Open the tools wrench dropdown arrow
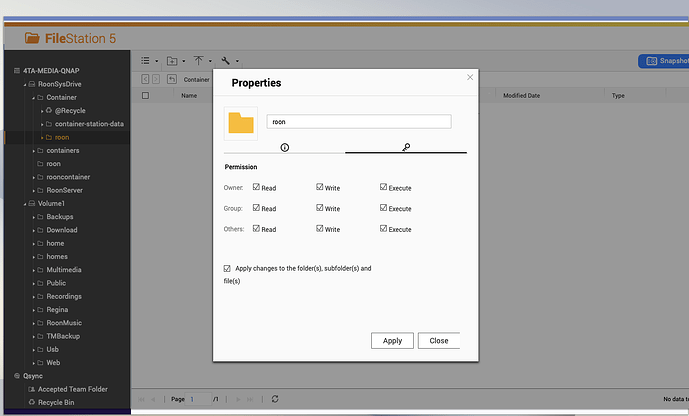Screen dimensions: 689x416 237,61
